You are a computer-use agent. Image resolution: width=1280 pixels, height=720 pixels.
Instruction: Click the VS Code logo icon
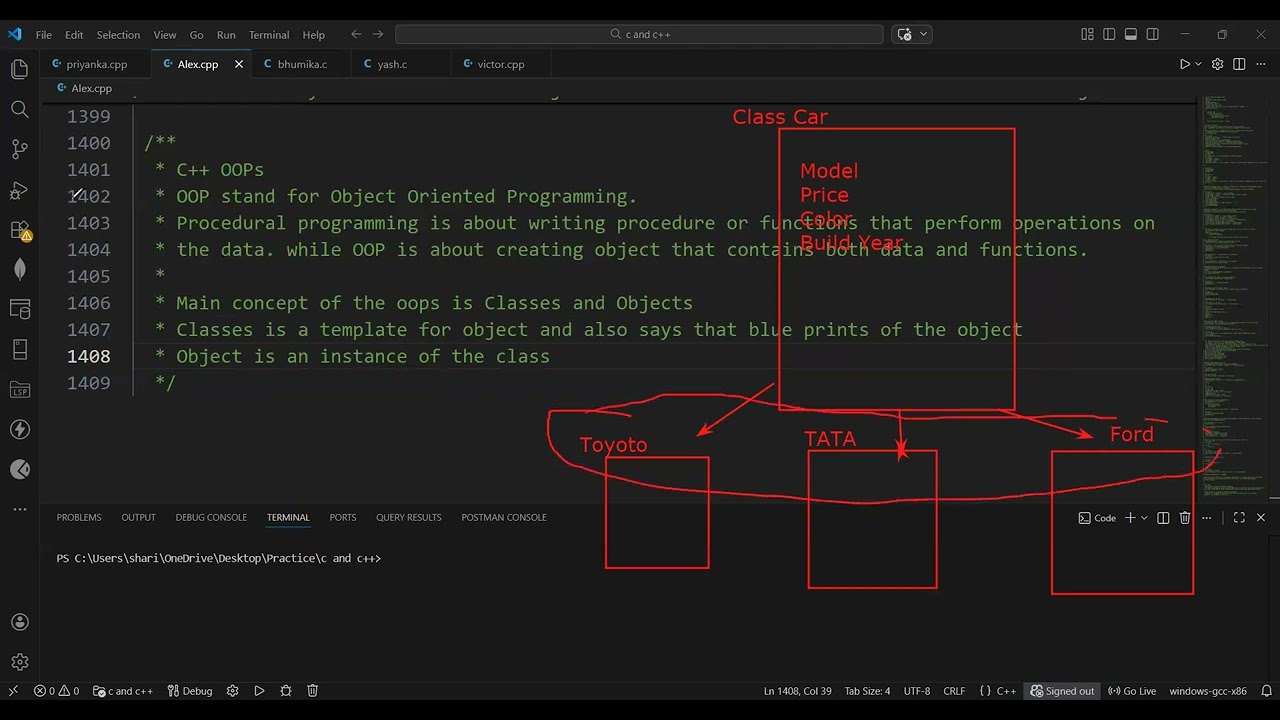tap(14, 34)
